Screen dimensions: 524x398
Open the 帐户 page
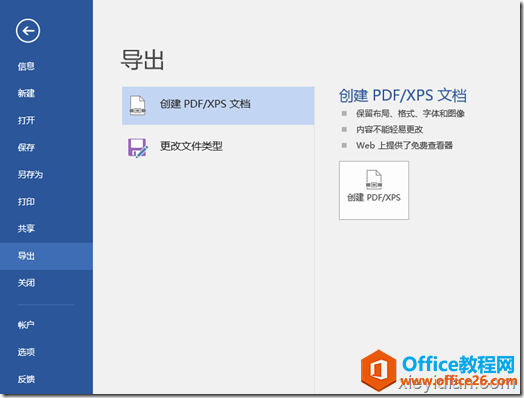click(46, 325)
